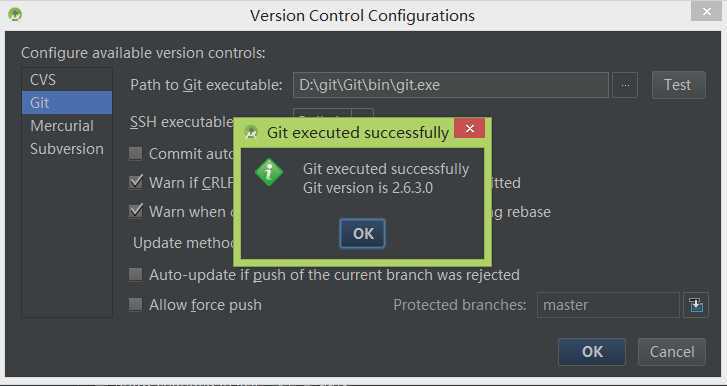Click the Android Studio icon in title bar
The image size is (727, 386).
click(15, 15)
